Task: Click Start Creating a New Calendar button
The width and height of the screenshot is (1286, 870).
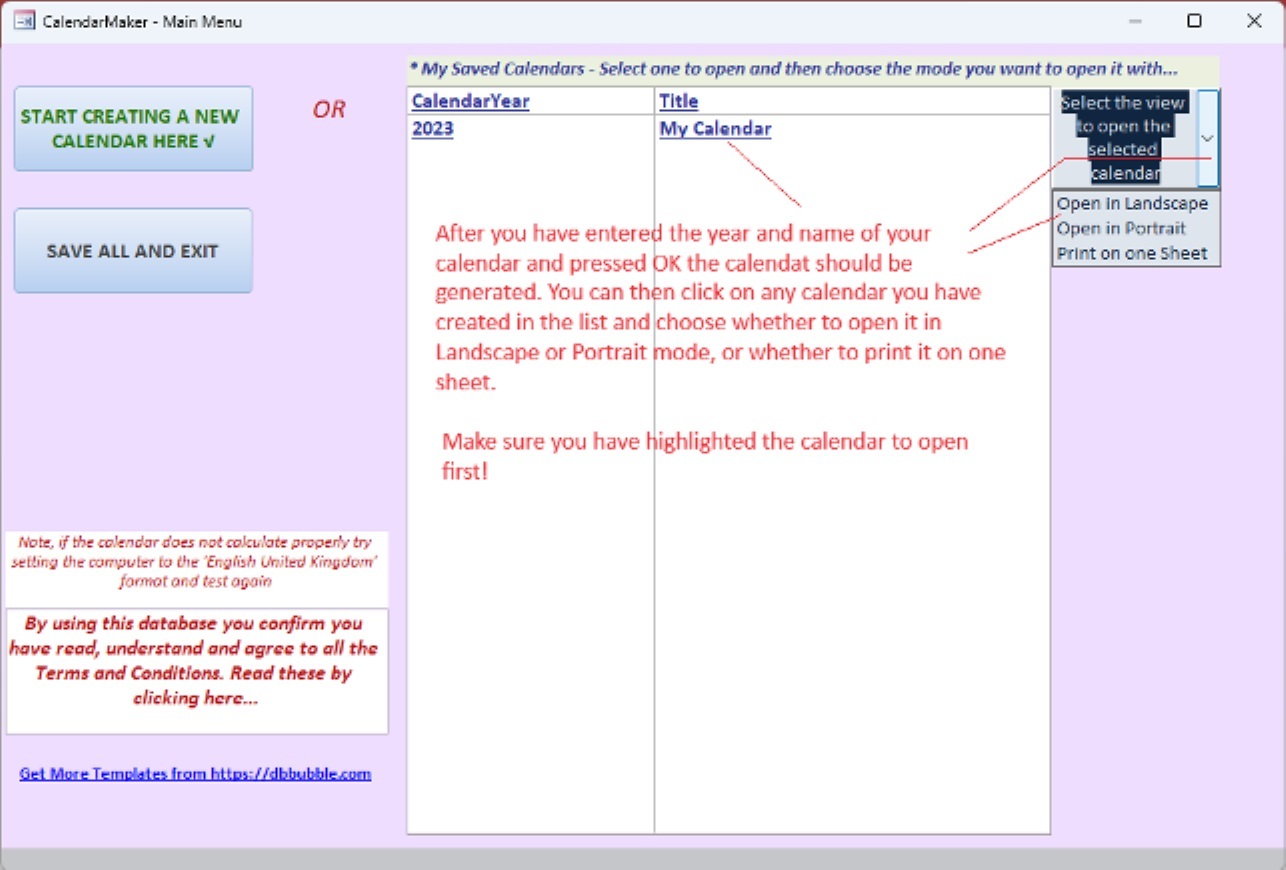Action: point(133,128)
